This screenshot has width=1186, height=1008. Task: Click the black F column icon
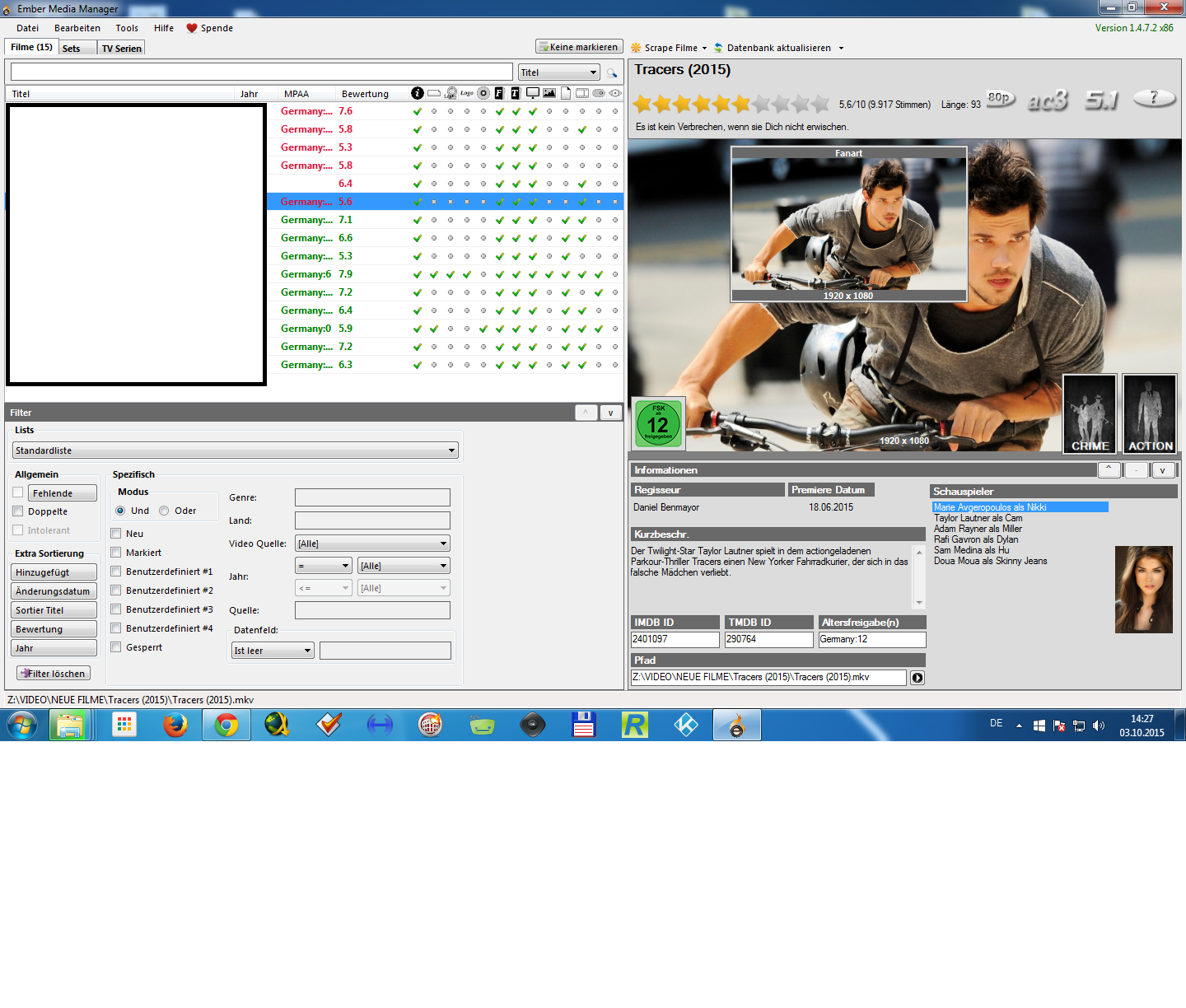(x=499, y=93)
